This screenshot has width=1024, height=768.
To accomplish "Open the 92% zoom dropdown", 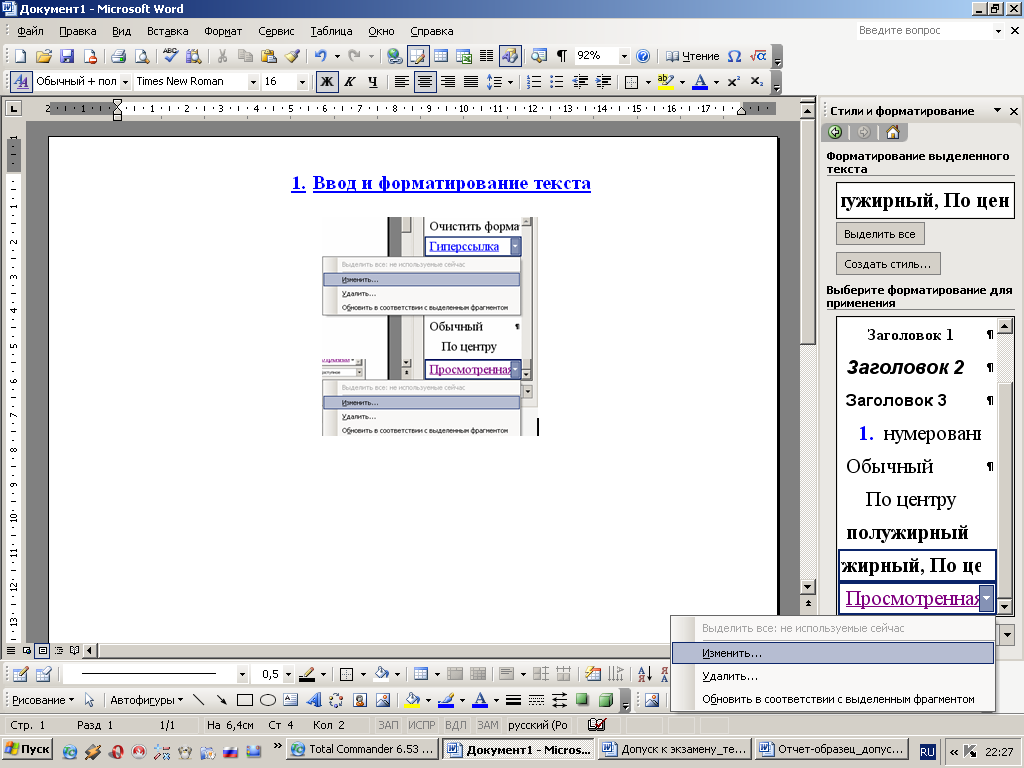I will click(624, 57).
